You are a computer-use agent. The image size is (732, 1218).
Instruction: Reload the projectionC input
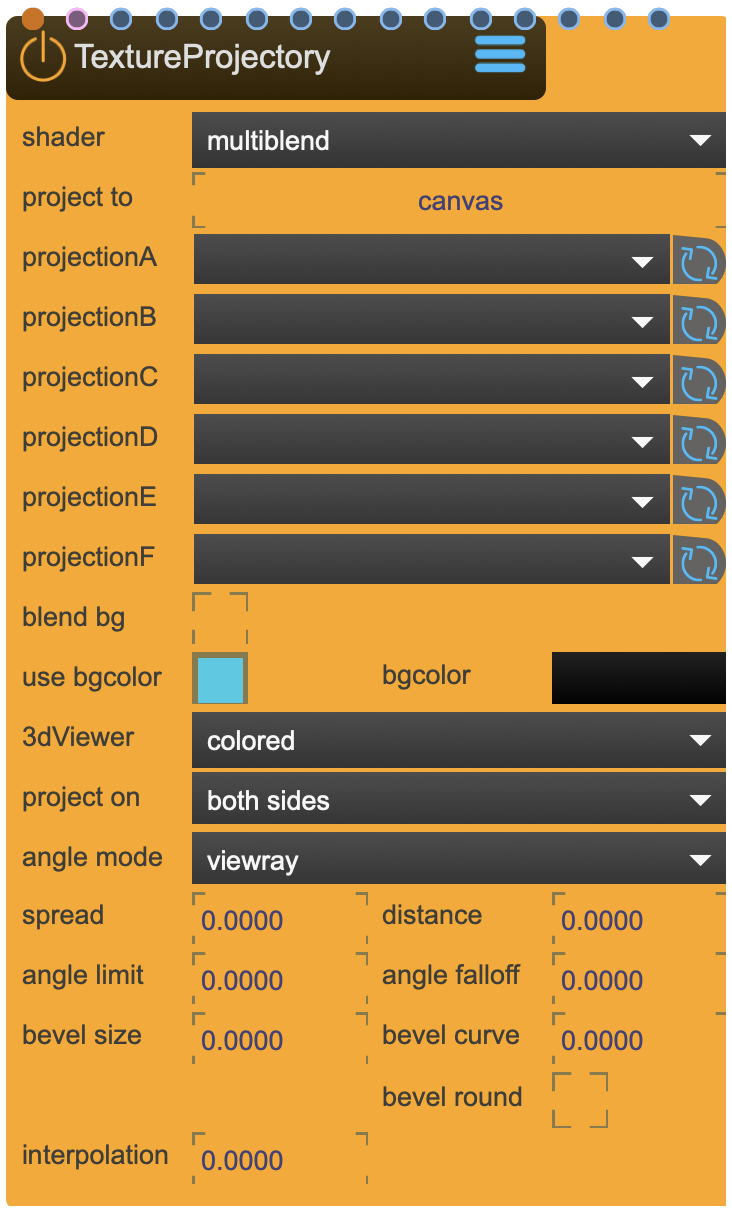click(x=700, y=381)
